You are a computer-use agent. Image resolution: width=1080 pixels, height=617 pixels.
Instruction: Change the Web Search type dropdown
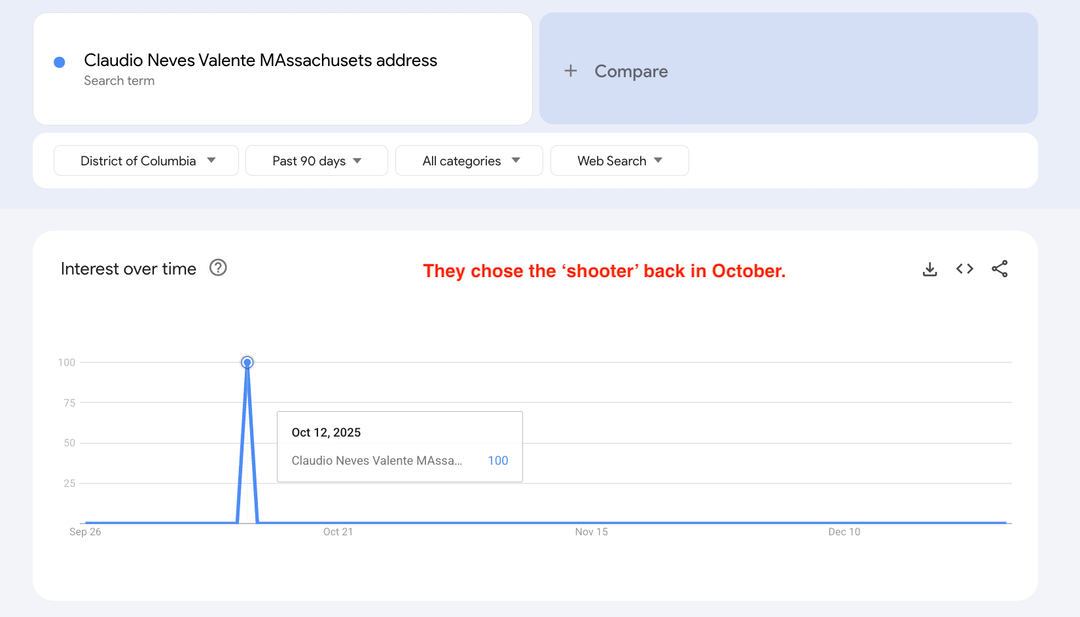coord(619,160)
